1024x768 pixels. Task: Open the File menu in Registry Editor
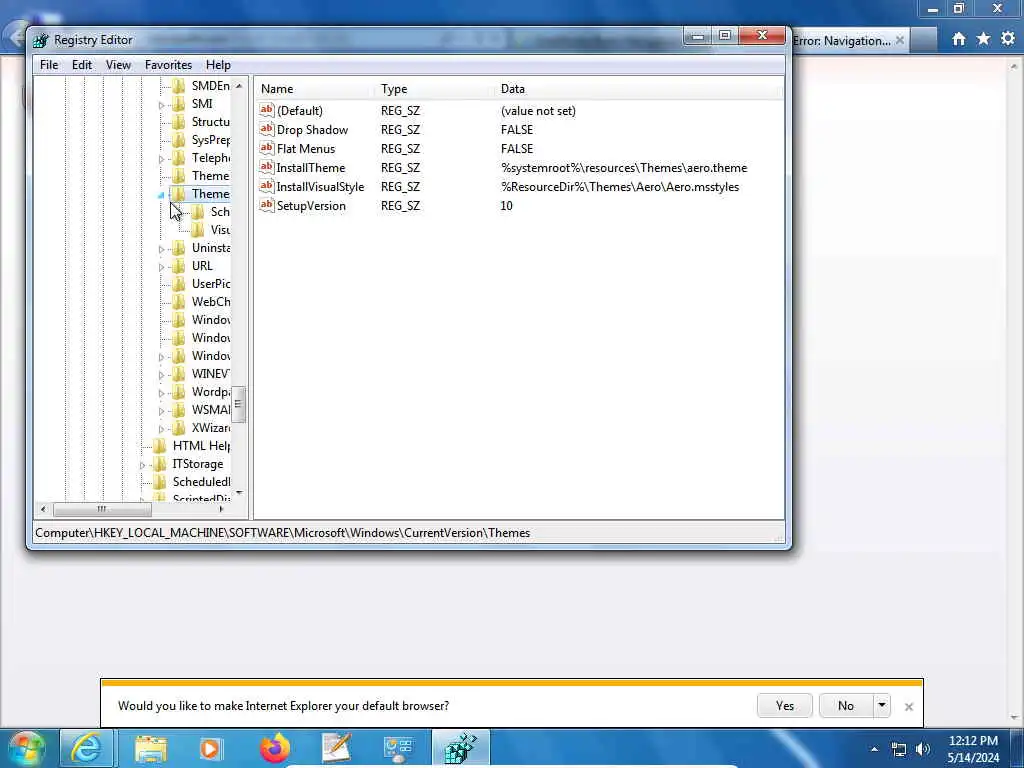pyautogui.click(x=48, y=65)
